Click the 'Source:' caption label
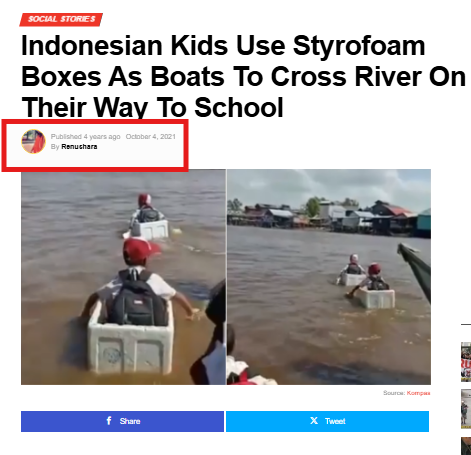The height and width of the screenshot is (455, 471). pyautogui.click(x=394, y=393)
